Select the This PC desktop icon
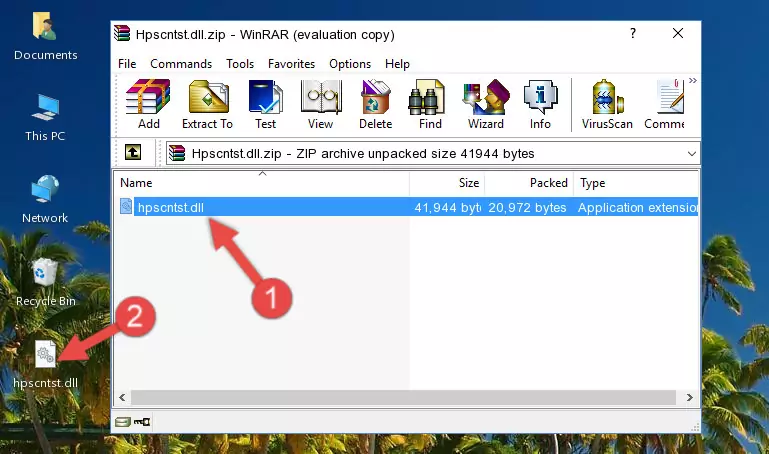The image size is (769, 454). coord(45,118)
